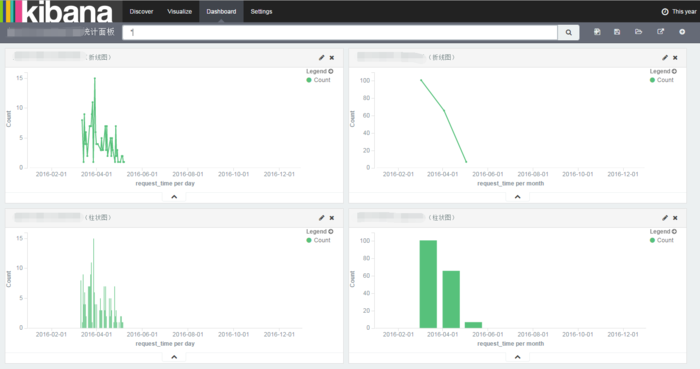Screen dimensions: 700x369
Task: Click the 65-count bar in monthly bar chart
Action: pos(451,299)
